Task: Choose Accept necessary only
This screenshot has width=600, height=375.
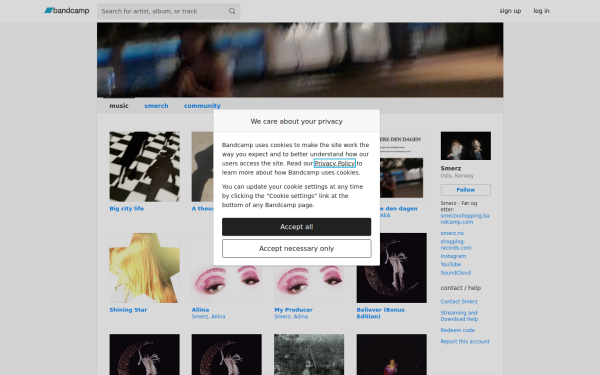Action: click(297, 249)
